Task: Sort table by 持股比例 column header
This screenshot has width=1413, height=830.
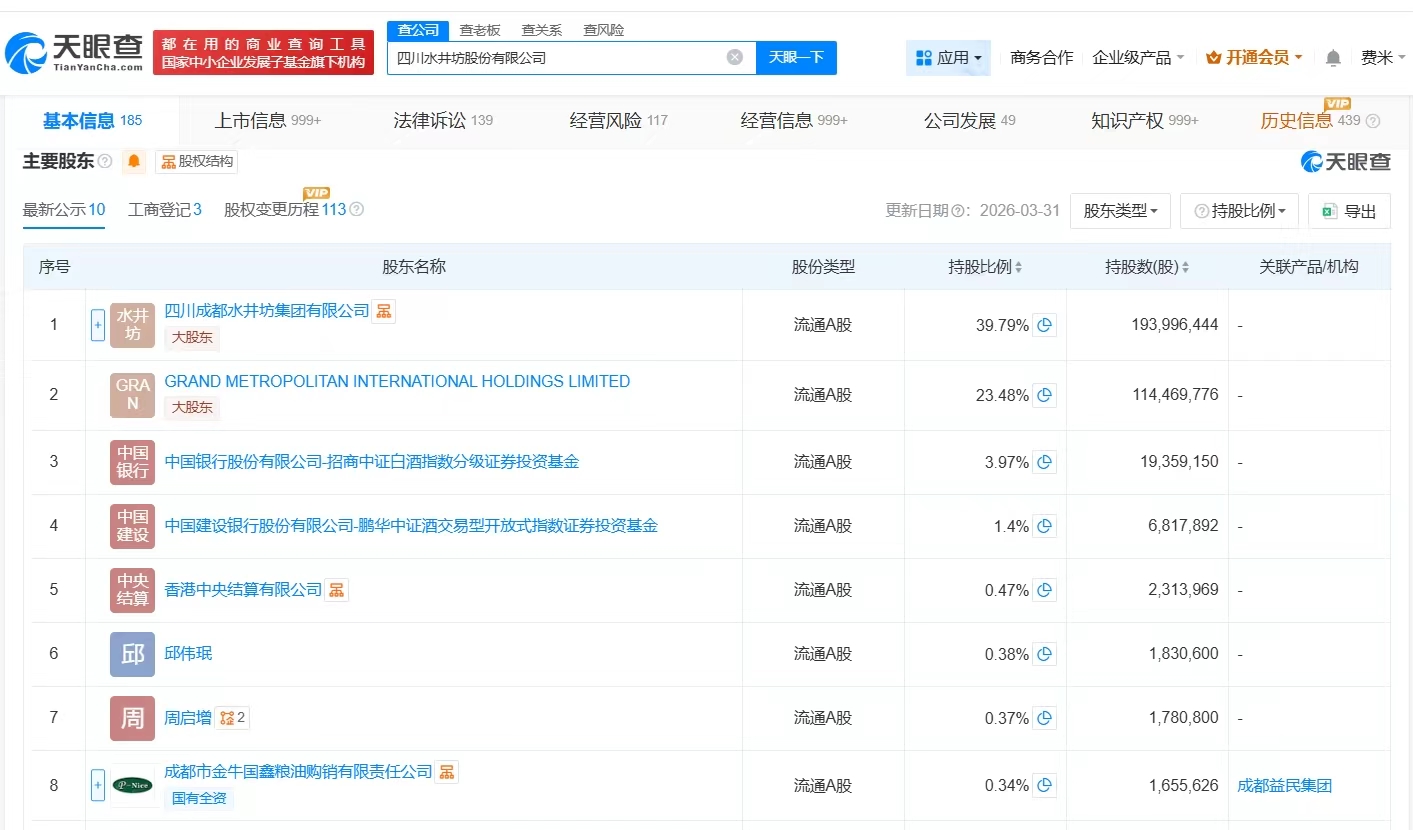Action: [985, 267]
